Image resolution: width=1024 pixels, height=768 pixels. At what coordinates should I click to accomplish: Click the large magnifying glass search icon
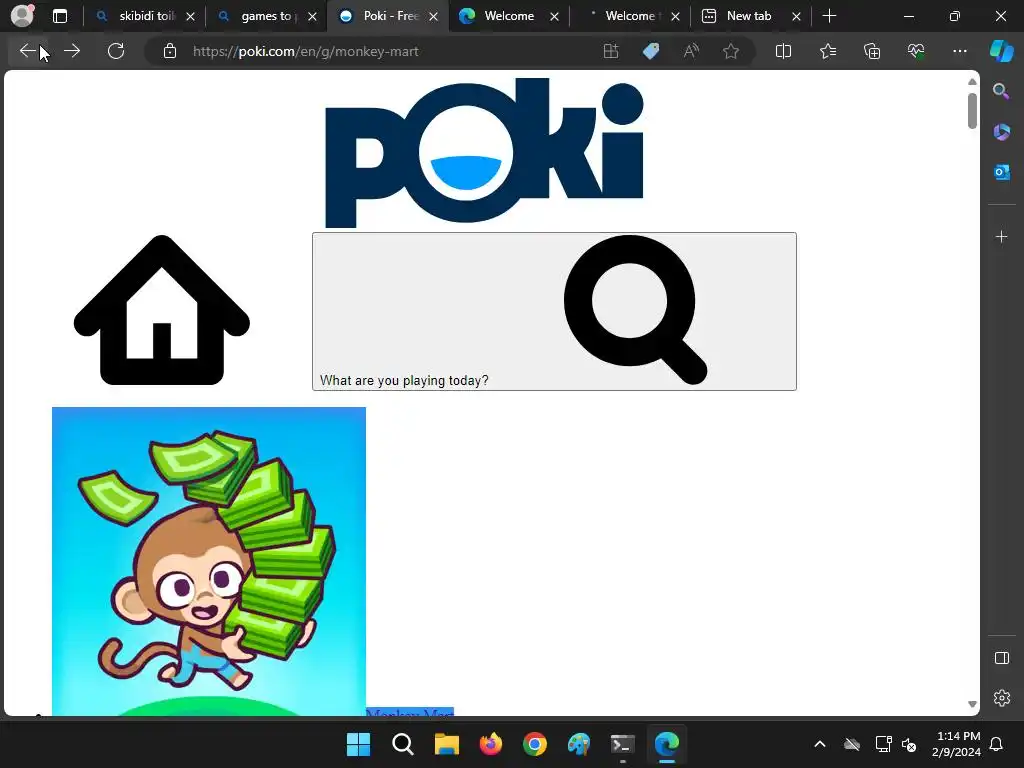click(x=635, y=310)
